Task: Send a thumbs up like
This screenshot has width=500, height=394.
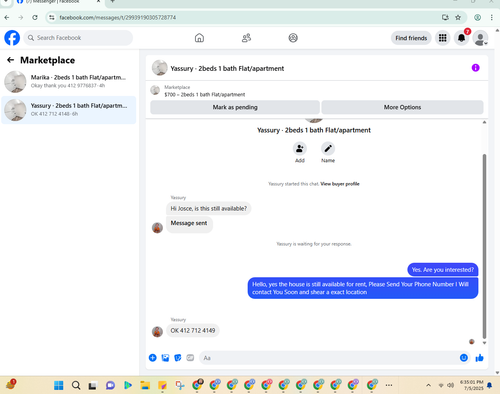Action: [x=480, y=358]
